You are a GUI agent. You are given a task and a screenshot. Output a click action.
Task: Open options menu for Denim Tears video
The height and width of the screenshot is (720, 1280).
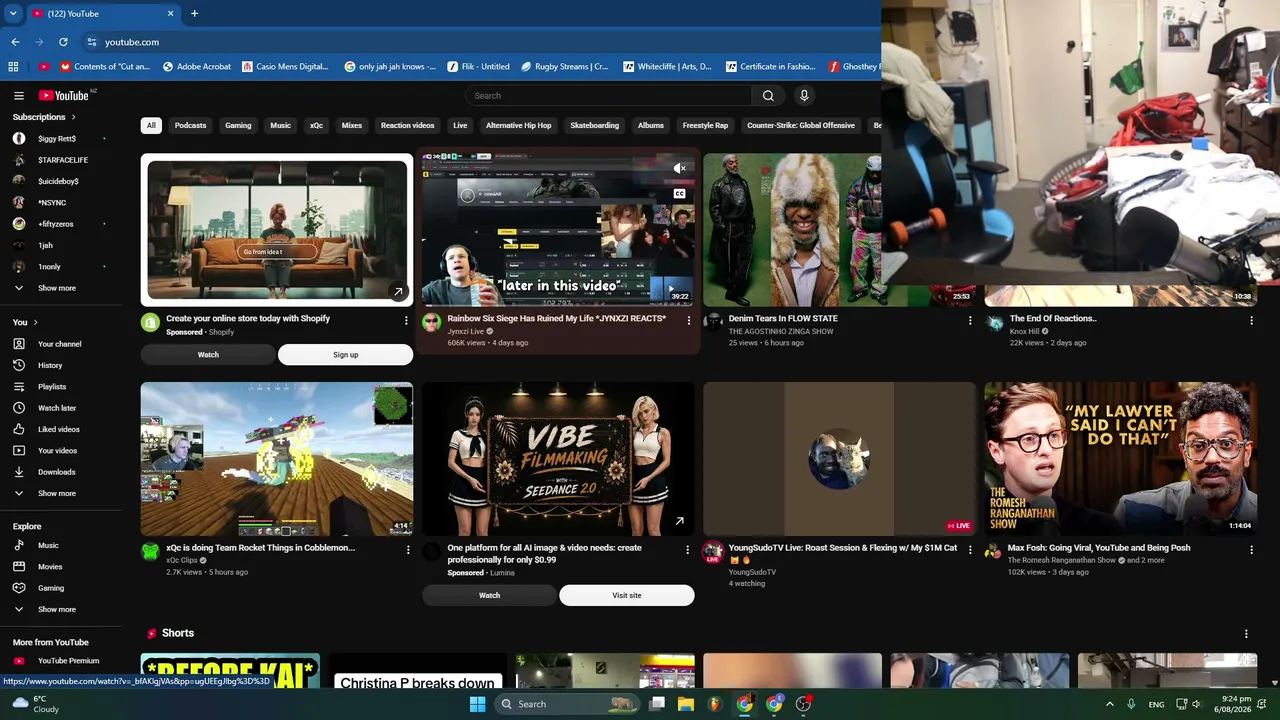point(969,321)
